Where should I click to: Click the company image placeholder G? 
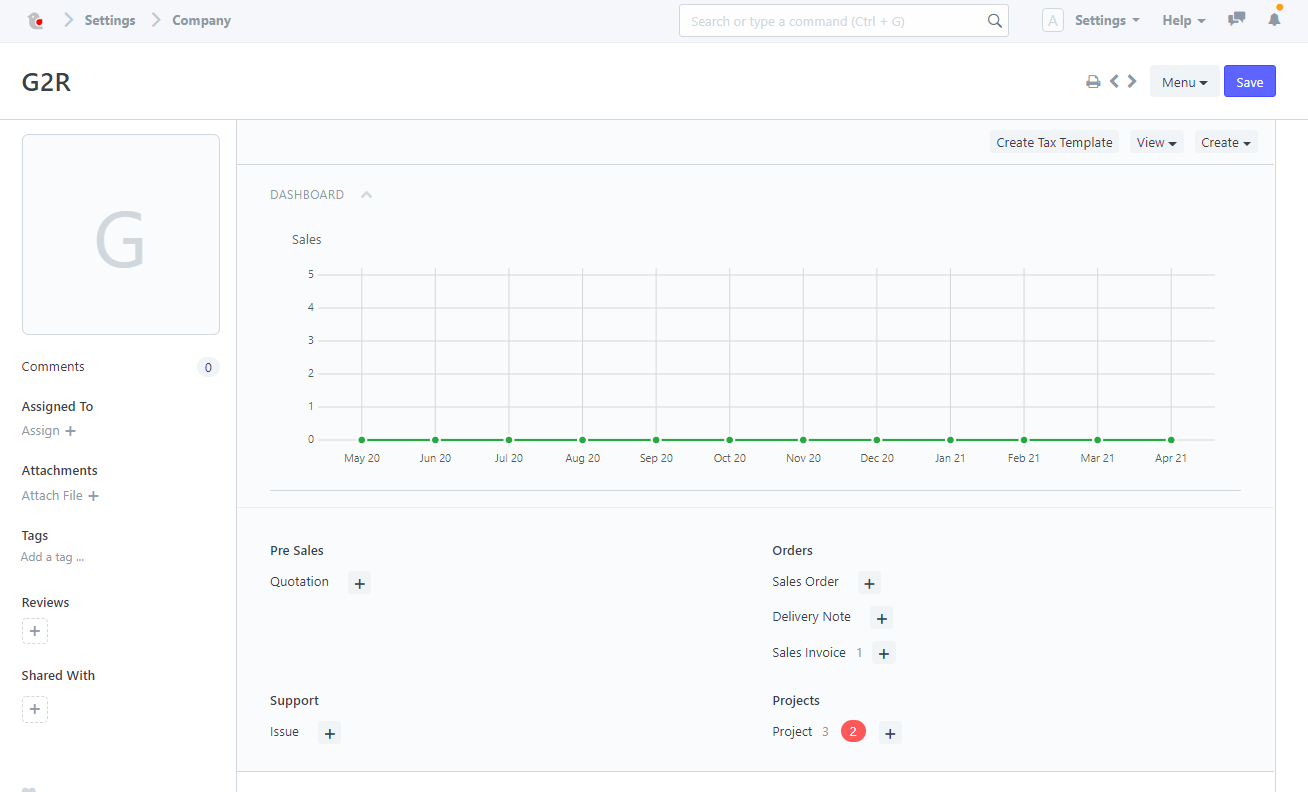(x=121, y=234)
